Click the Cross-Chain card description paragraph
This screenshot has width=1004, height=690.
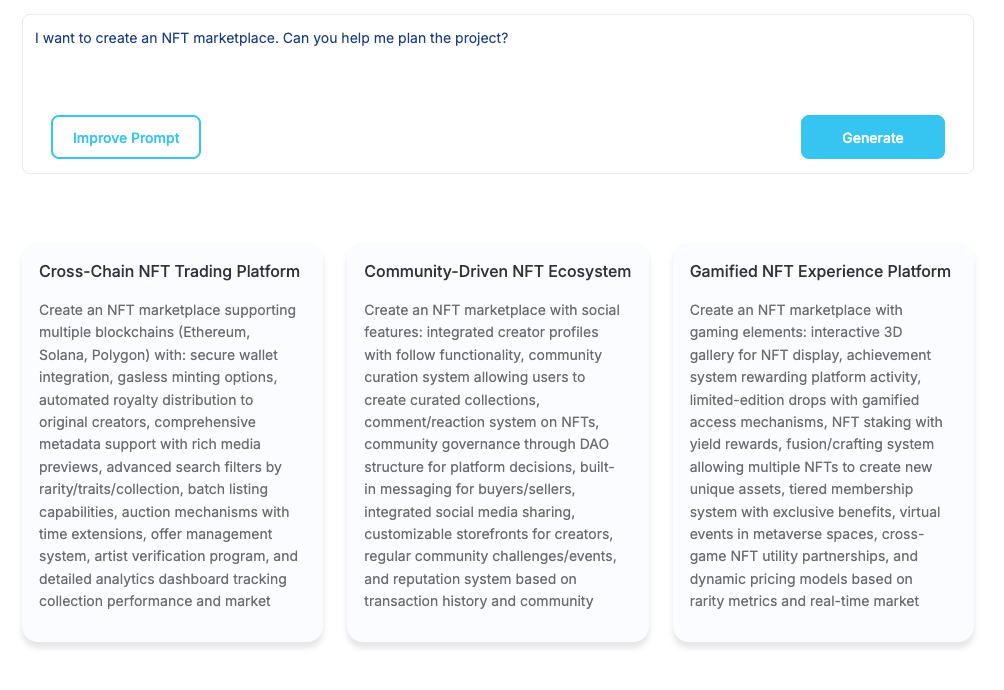click(x=169, y=455)
